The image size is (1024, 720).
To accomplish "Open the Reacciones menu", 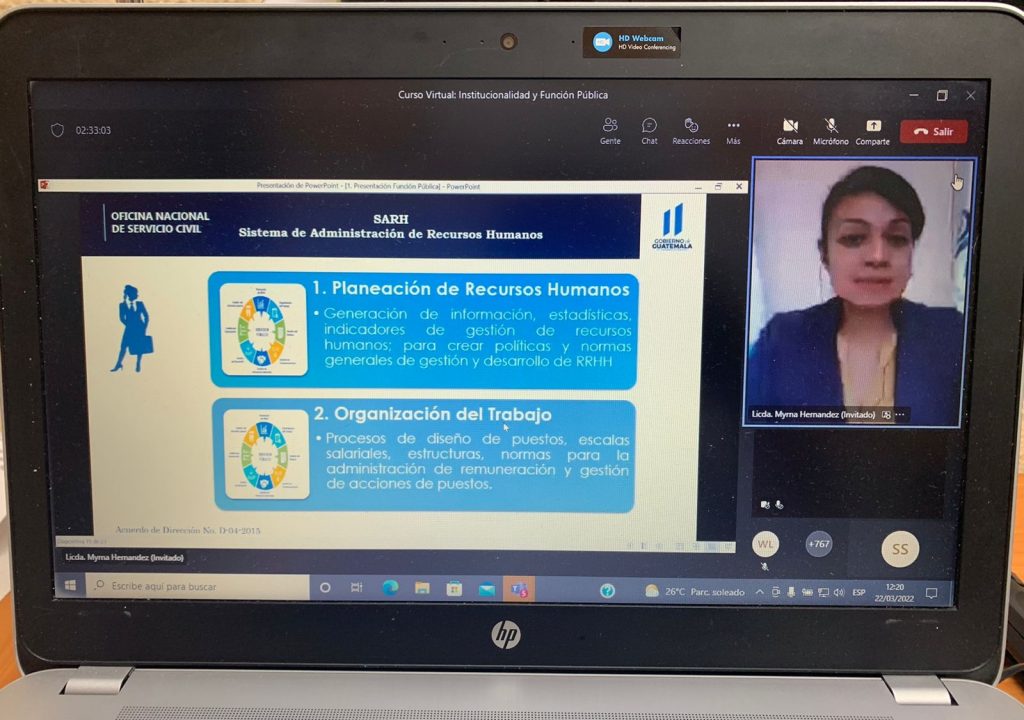I will pyautogui.click(x=691, y=131).
